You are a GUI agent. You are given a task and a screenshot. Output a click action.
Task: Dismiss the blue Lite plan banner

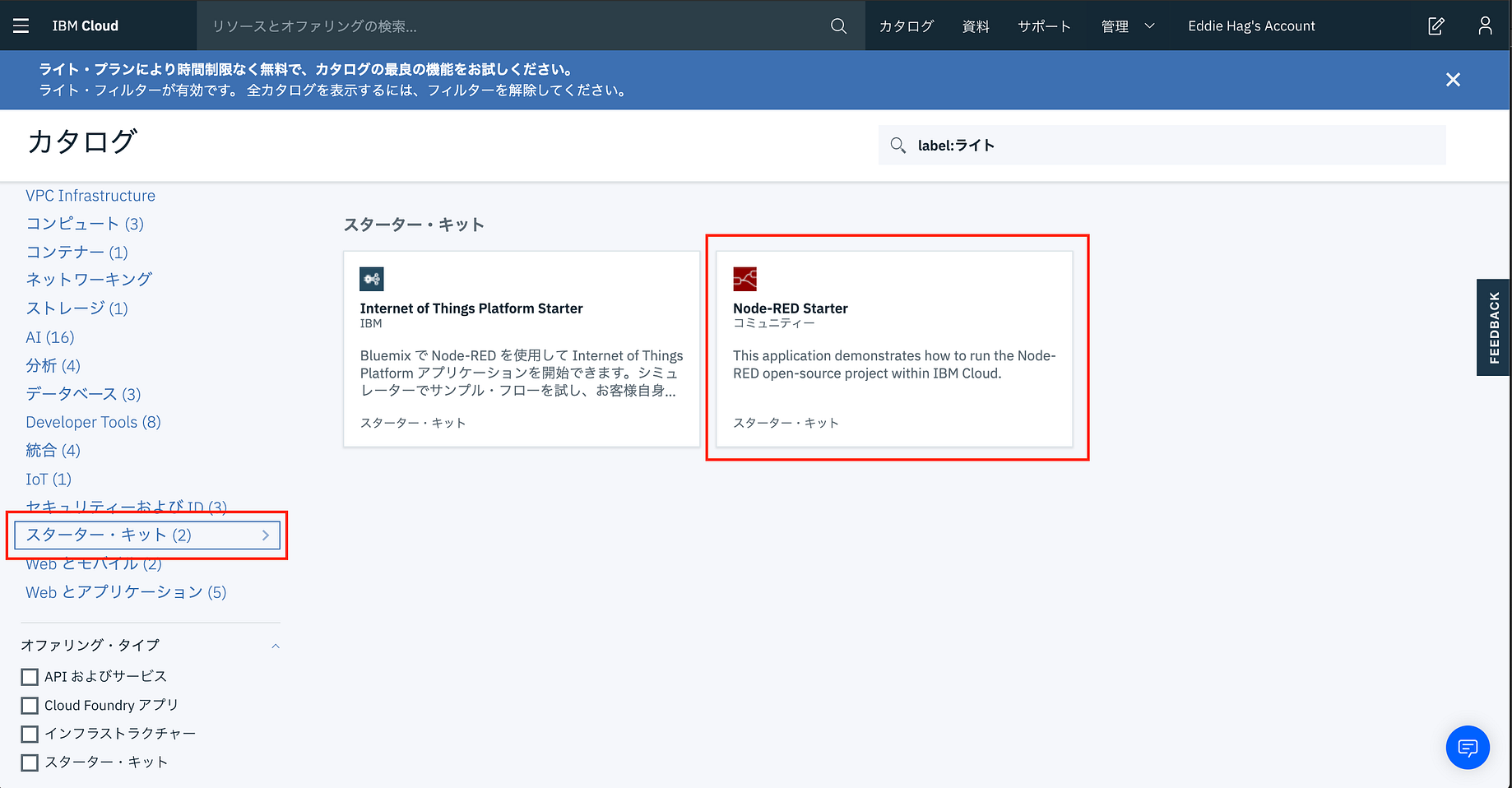(x=1454, y=80)
